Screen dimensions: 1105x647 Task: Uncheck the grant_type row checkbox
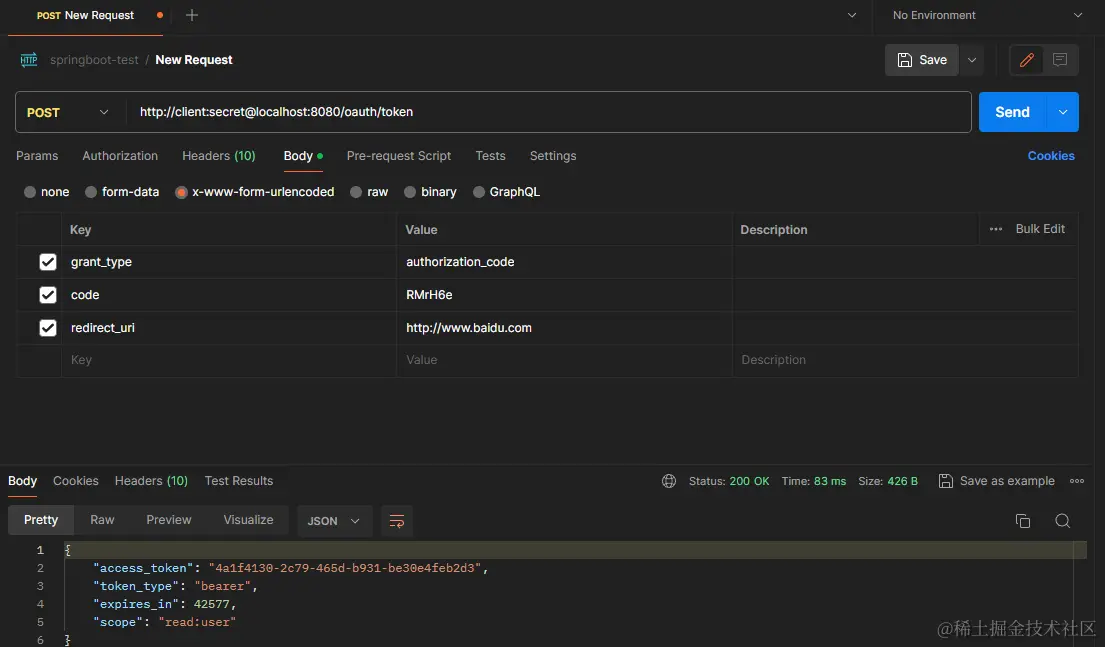click(47, 262)
